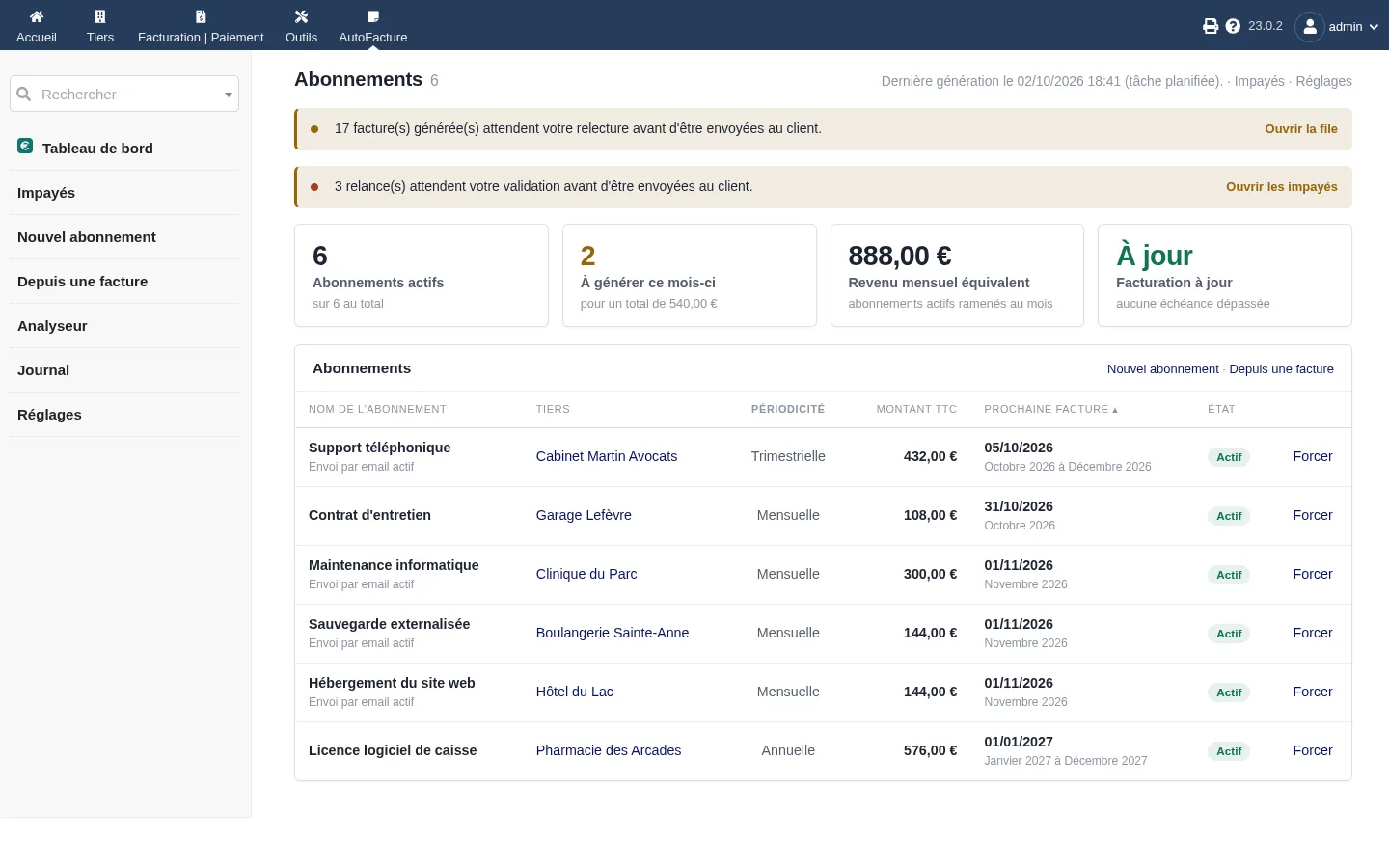Open the Journal sidebar entry

point(43,370)
